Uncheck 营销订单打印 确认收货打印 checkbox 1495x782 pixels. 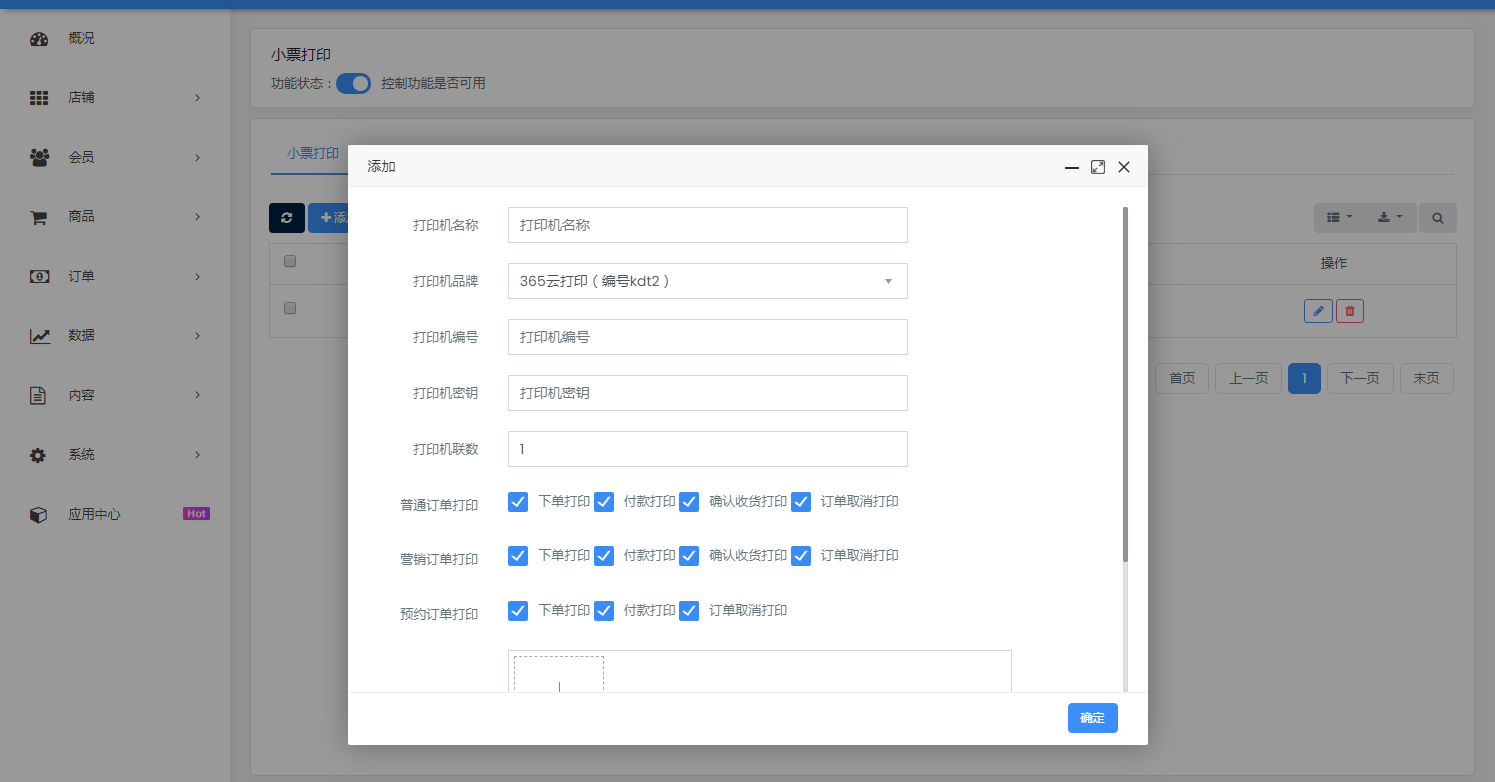click(x=689, y=556)
